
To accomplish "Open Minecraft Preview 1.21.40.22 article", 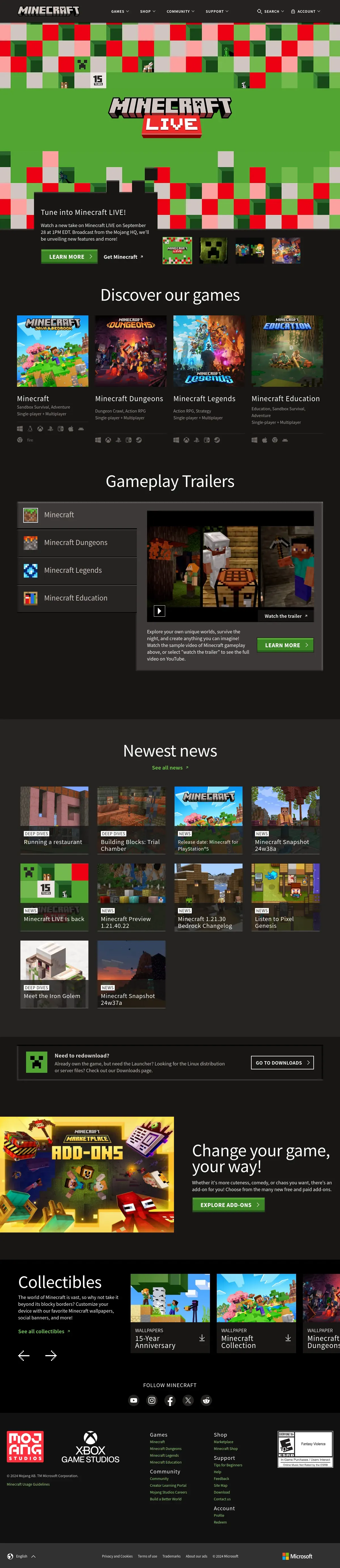I will click(132, 897).
